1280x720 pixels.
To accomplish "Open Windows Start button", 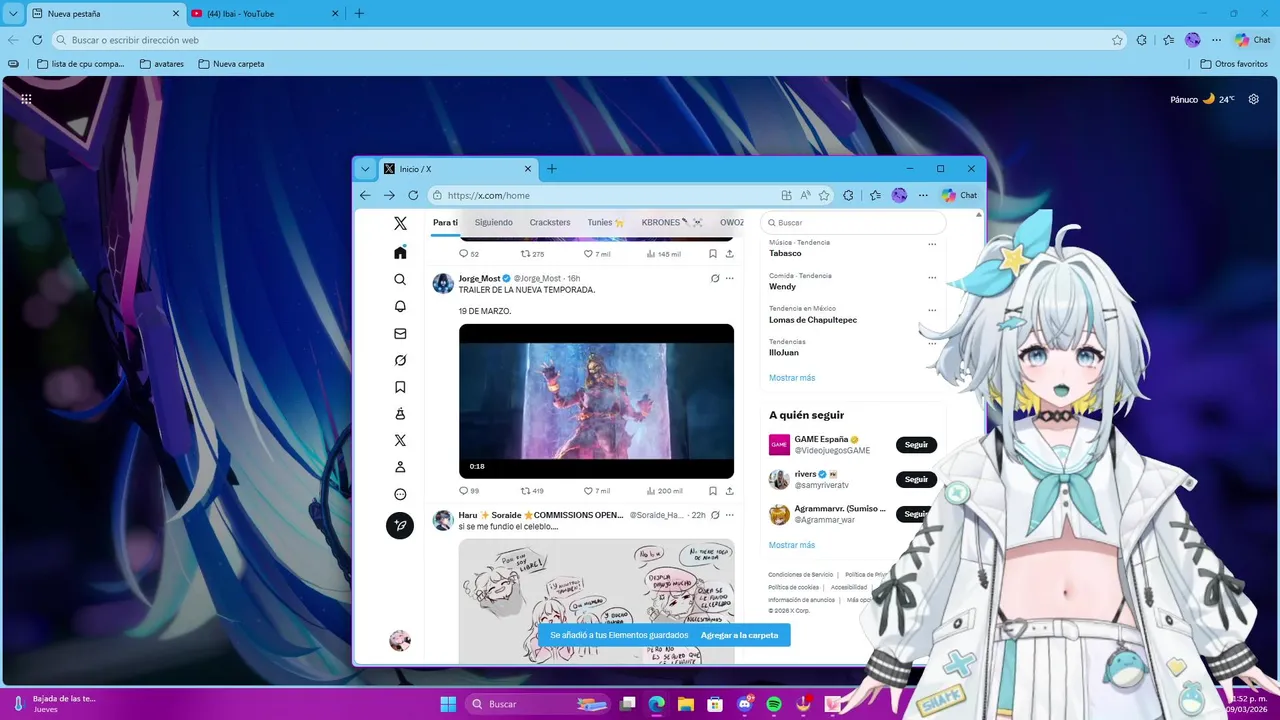I will 448,704.
